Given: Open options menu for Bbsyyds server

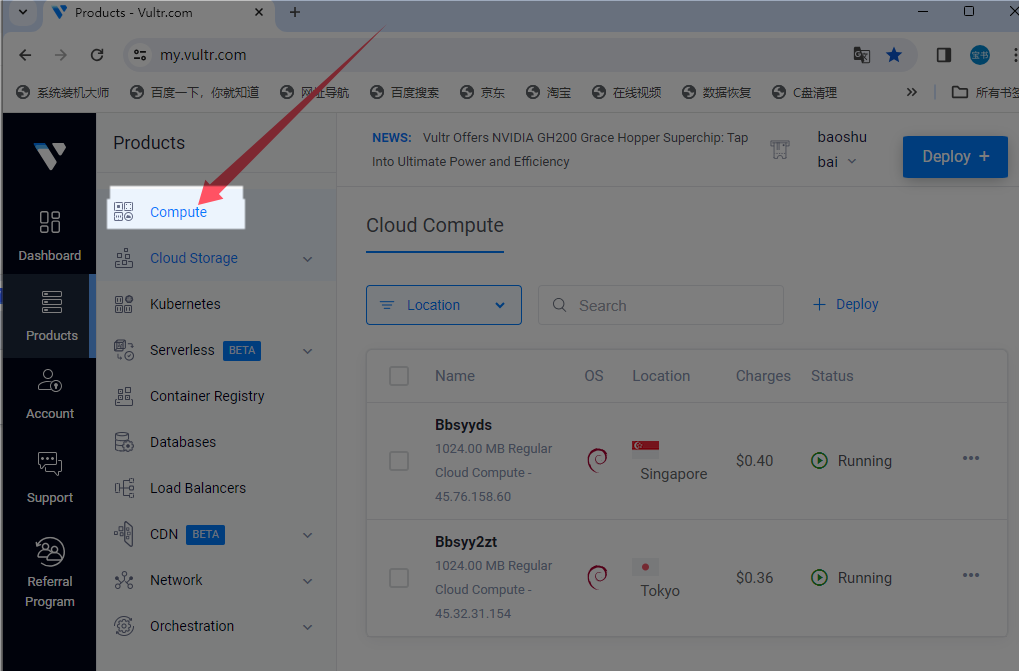Looking at the screenshot, I should coord(970,458).
